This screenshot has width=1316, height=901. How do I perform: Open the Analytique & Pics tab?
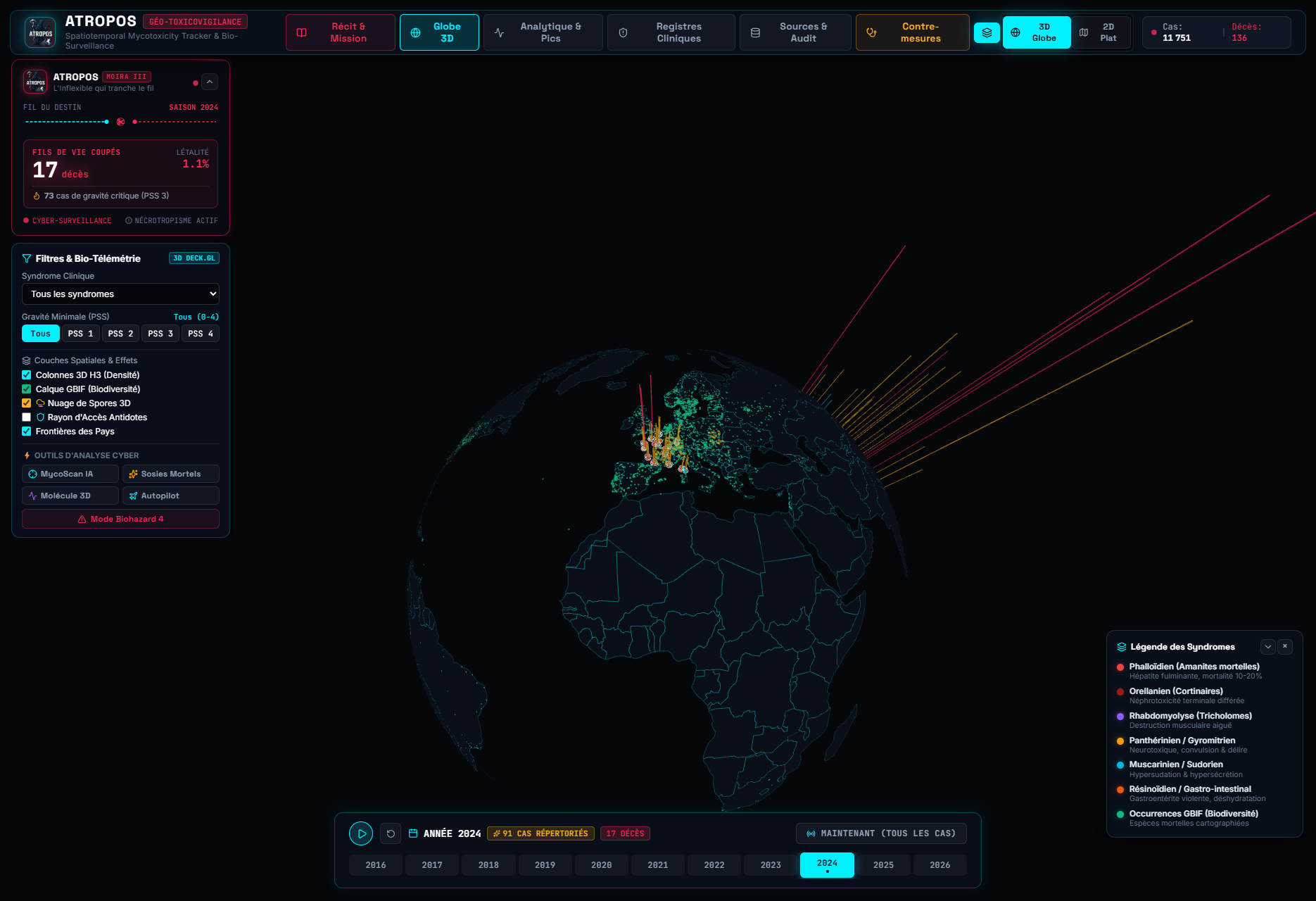pyautogui.click(x=543, y=32)
